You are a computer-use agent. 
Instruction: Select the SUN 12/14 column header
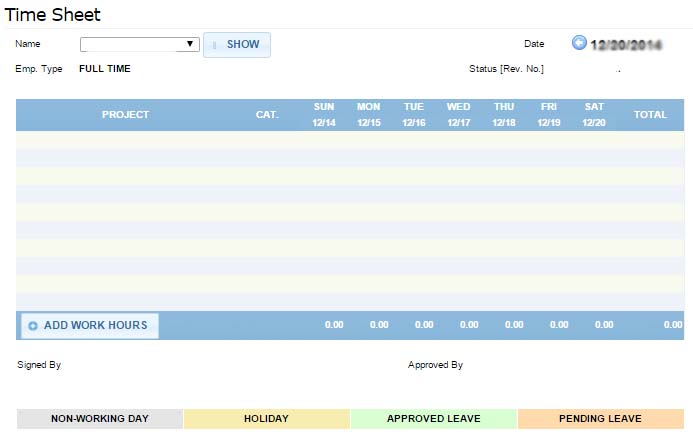324,115
